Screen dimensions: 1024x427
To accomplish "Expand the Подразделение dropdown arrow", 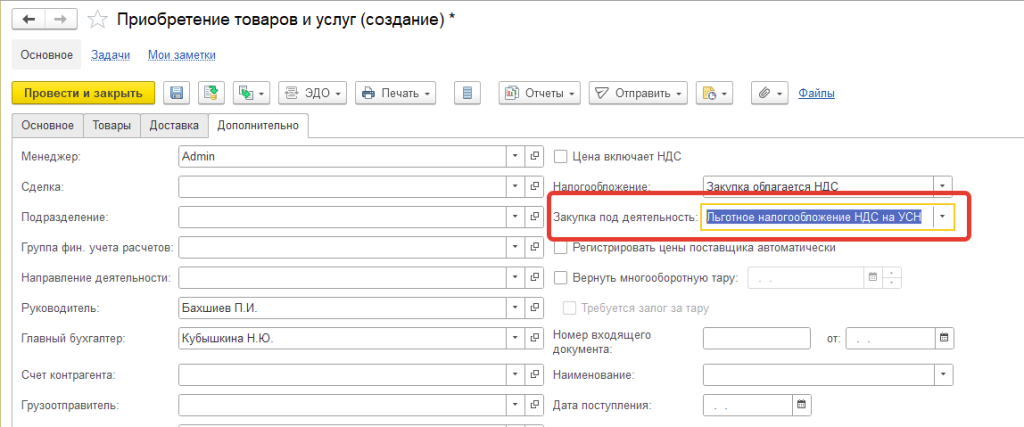I will (515, 217).
